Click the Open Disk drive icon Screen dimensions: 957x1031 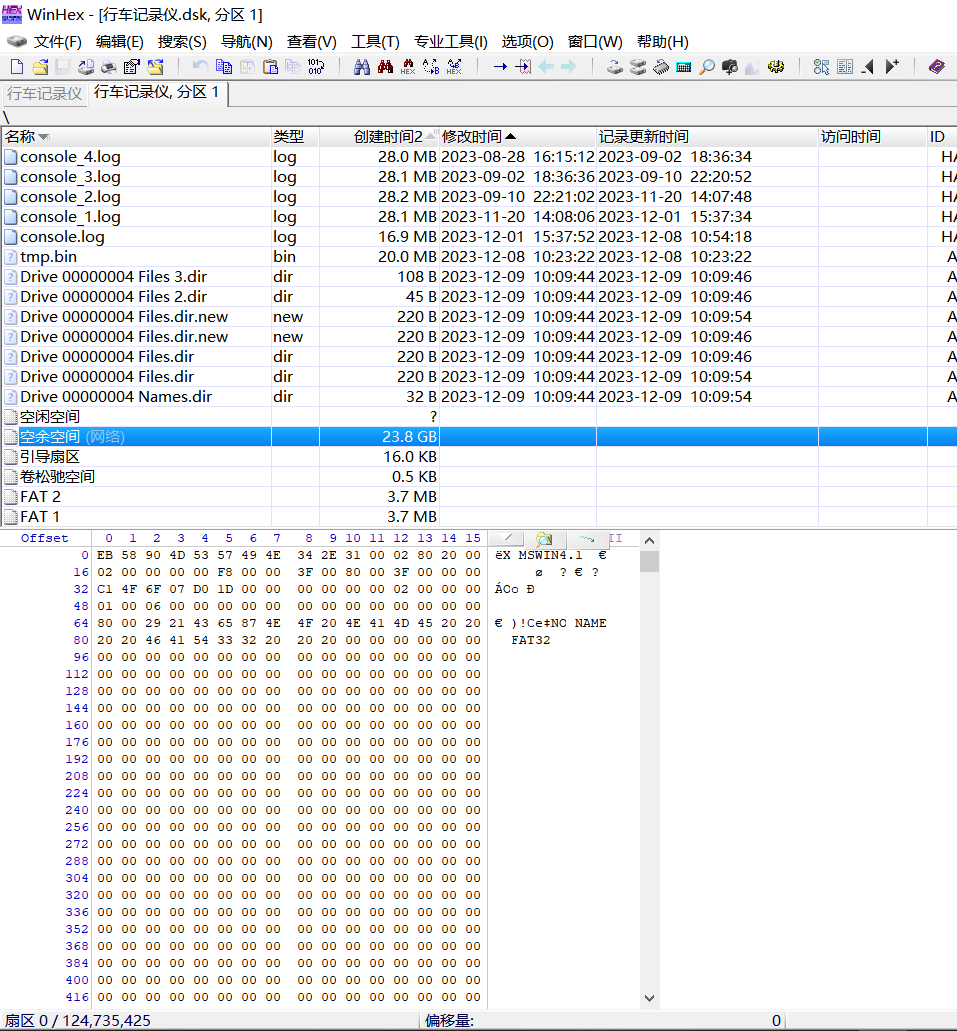614,66
